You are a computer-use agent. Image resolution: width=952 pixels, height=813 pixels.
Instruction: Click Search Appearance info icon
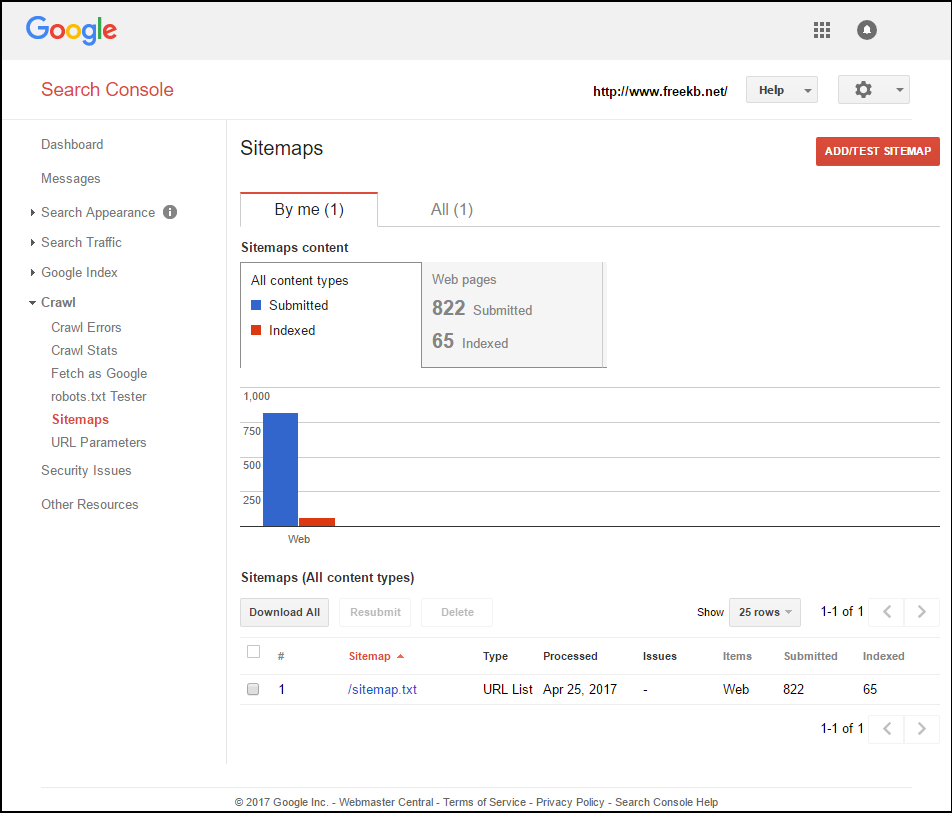click(170, 212)
